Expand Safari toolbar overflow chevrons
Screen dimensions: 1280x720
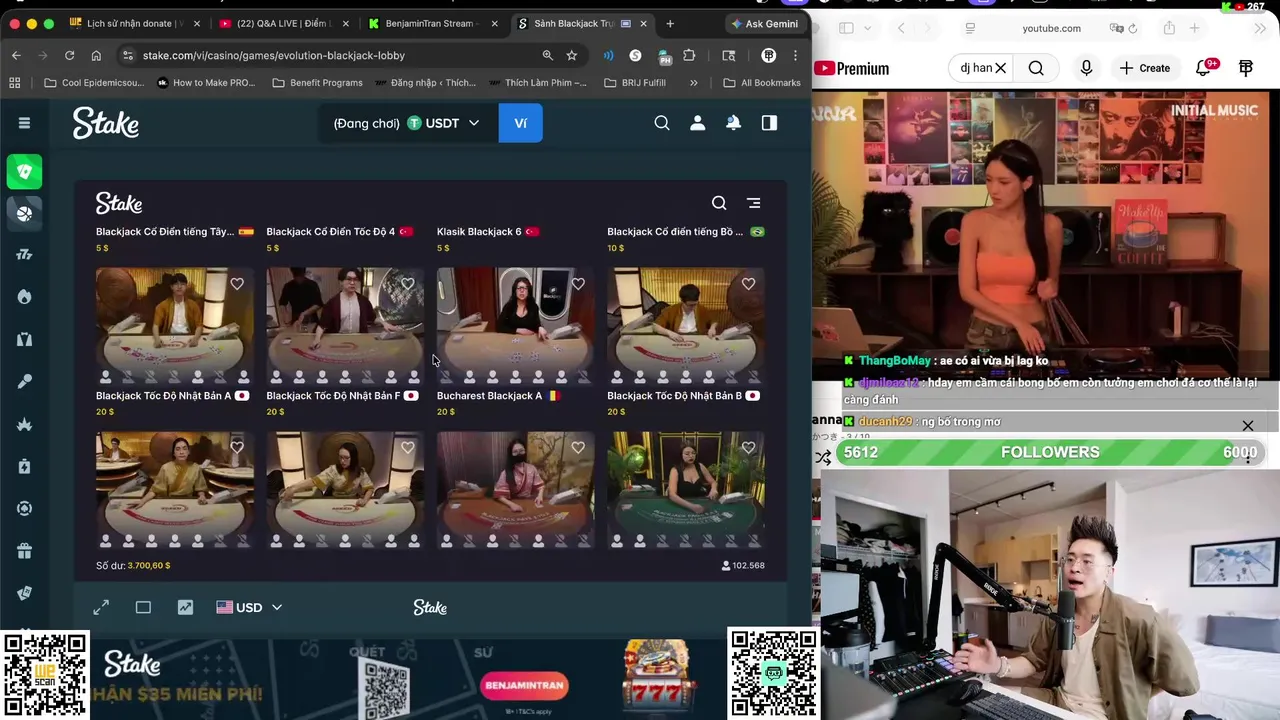click(1260, 28)
